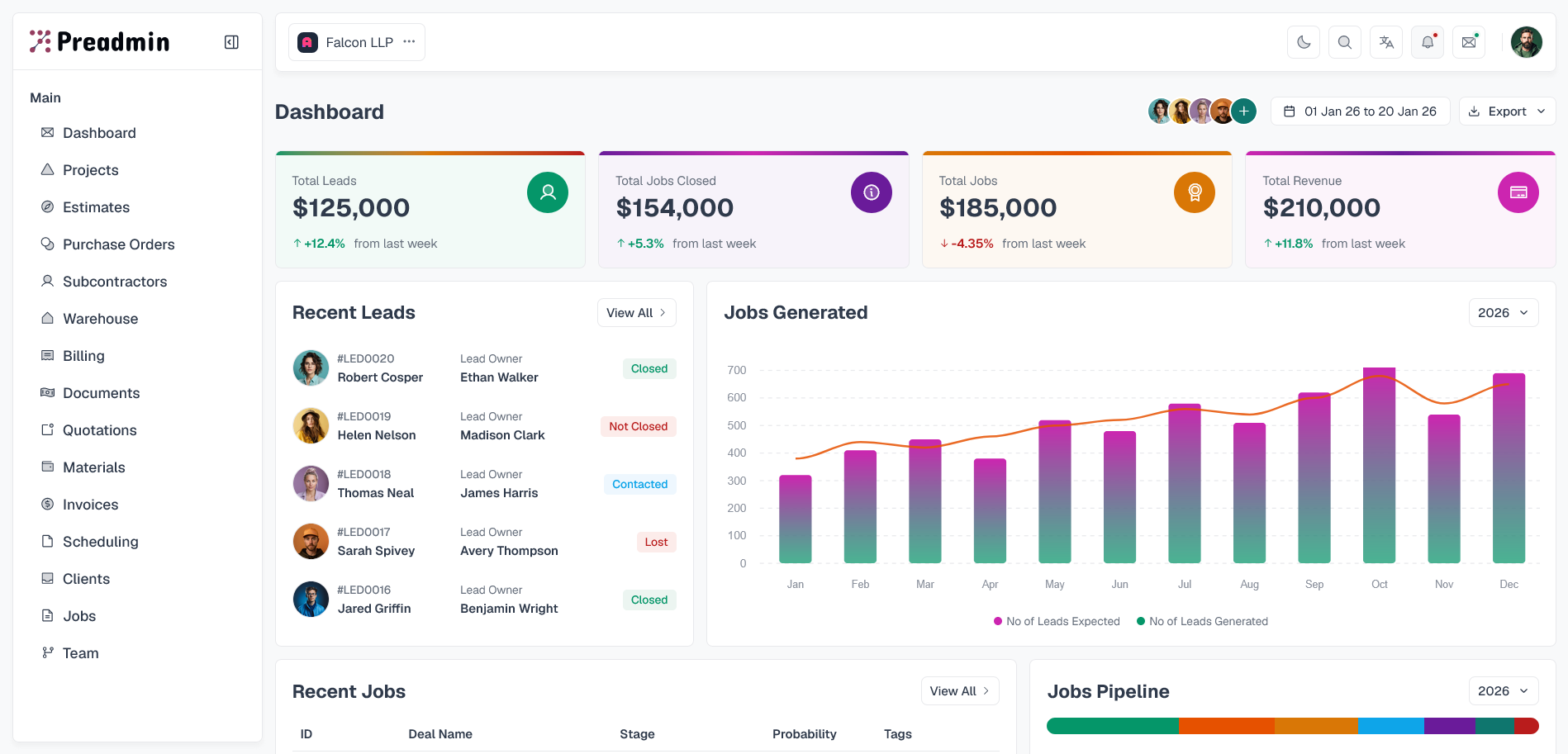View All recent jobs

pos(960,690)
